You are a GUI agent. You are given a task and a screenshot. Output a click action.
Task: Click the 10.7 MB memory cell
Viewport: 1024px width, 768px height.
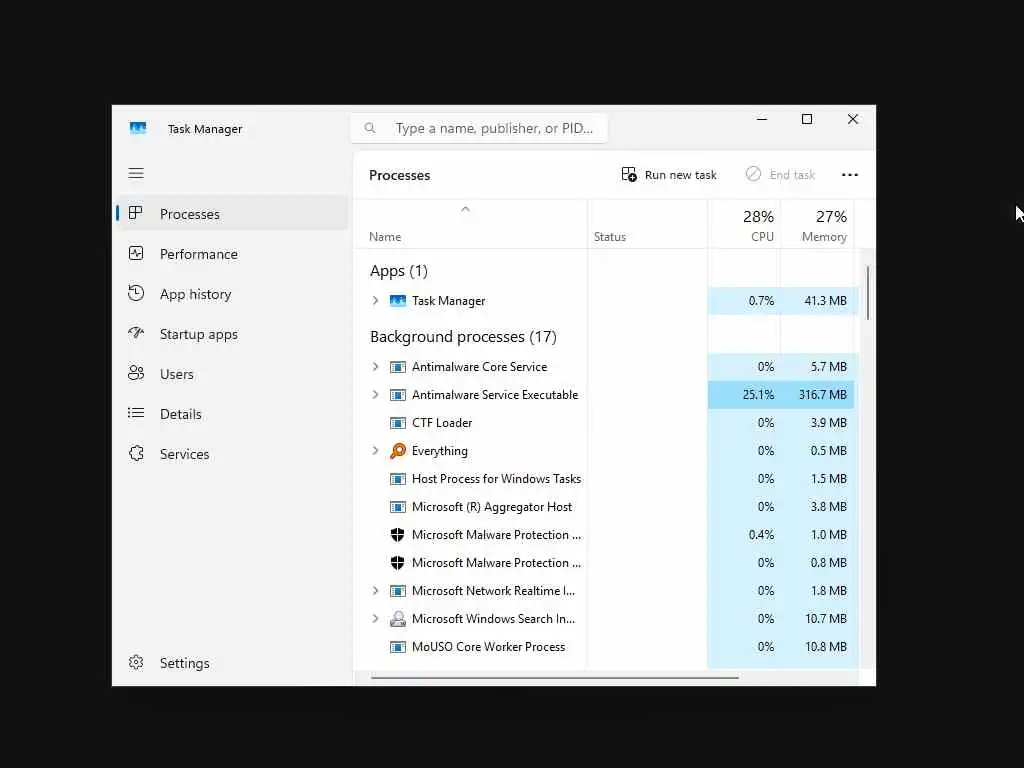(x=818, y=618)
